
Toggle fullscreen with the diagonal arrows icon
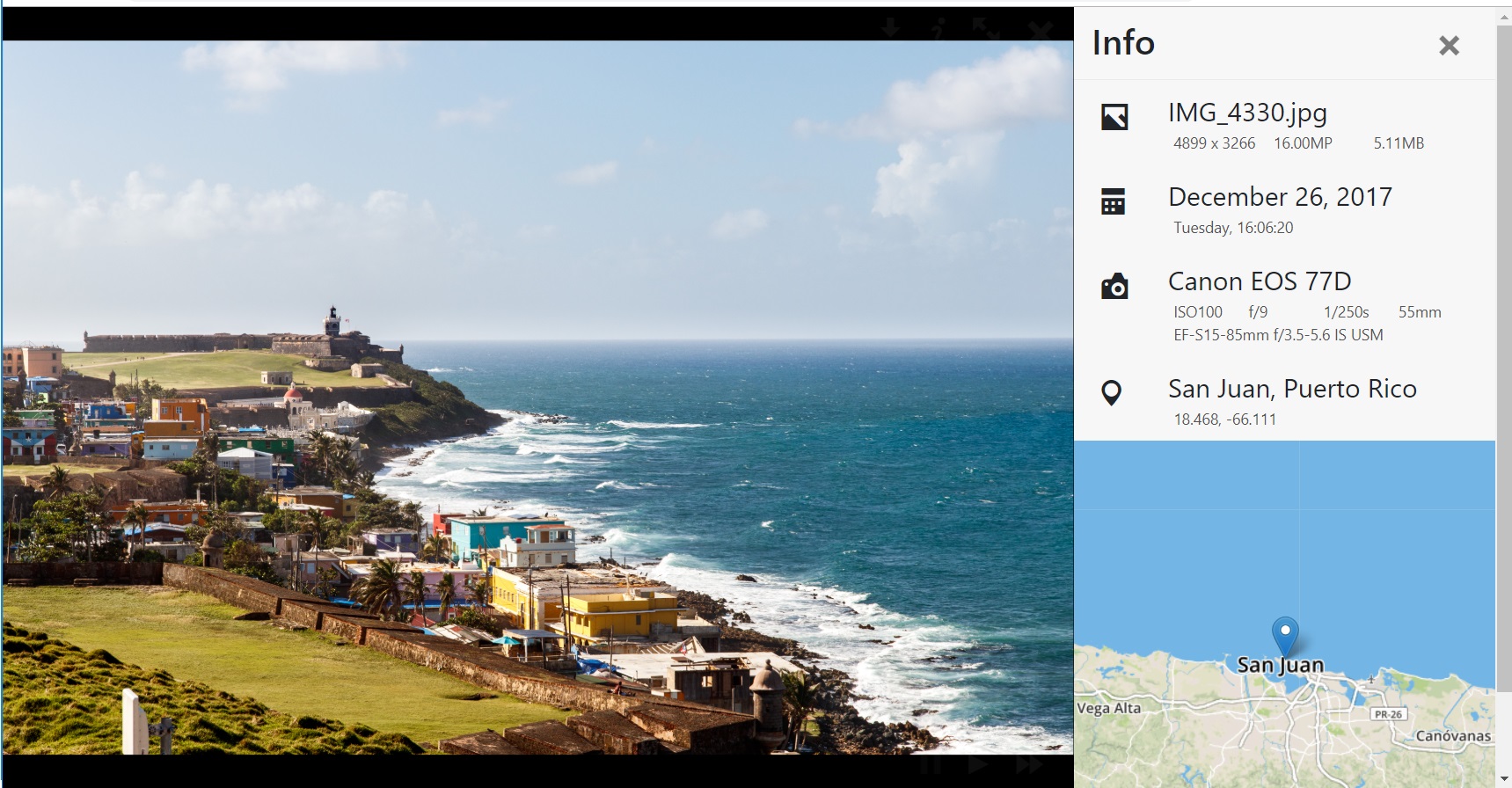986,29
